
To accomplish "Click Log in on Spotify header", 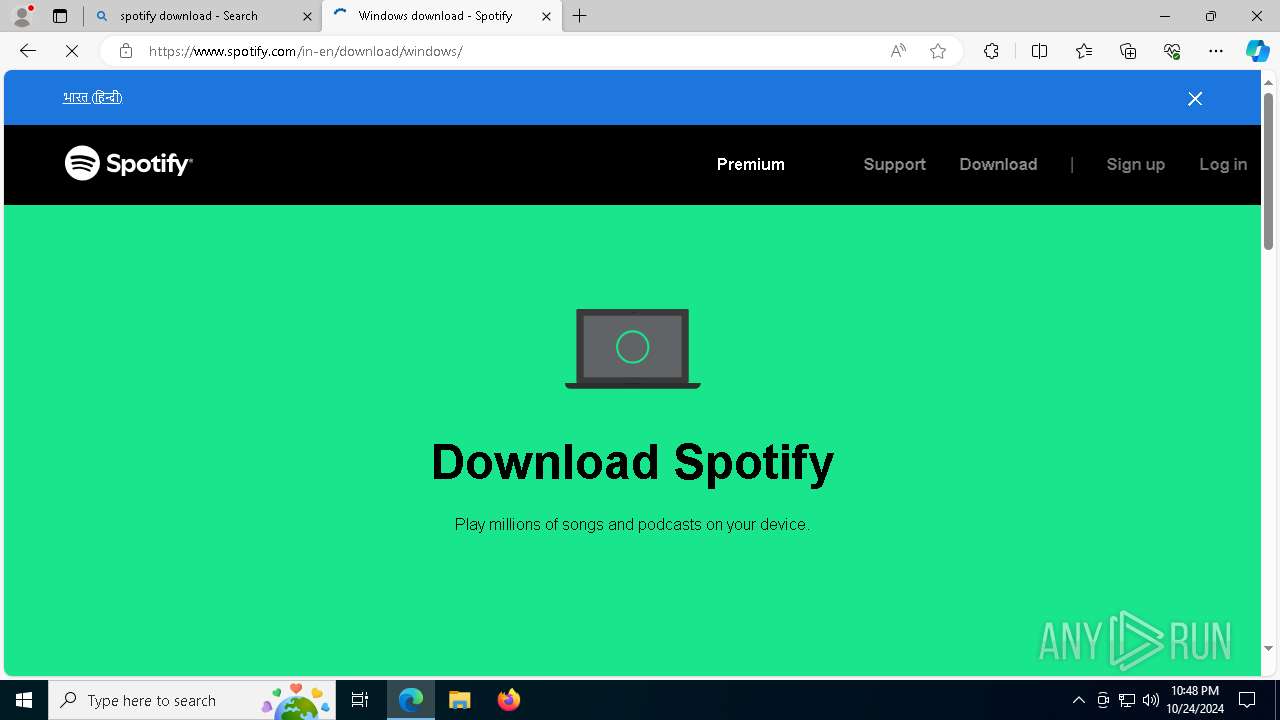I will pyautogui.click(x=1223, y=164).
